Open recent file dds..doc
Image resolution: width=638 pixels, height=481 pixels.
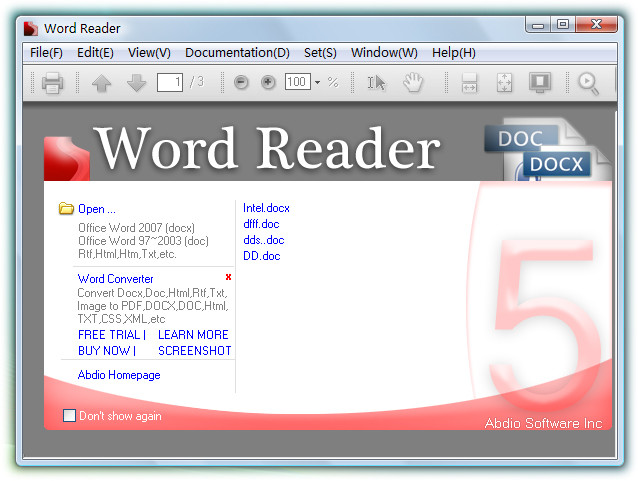(264, 240)
